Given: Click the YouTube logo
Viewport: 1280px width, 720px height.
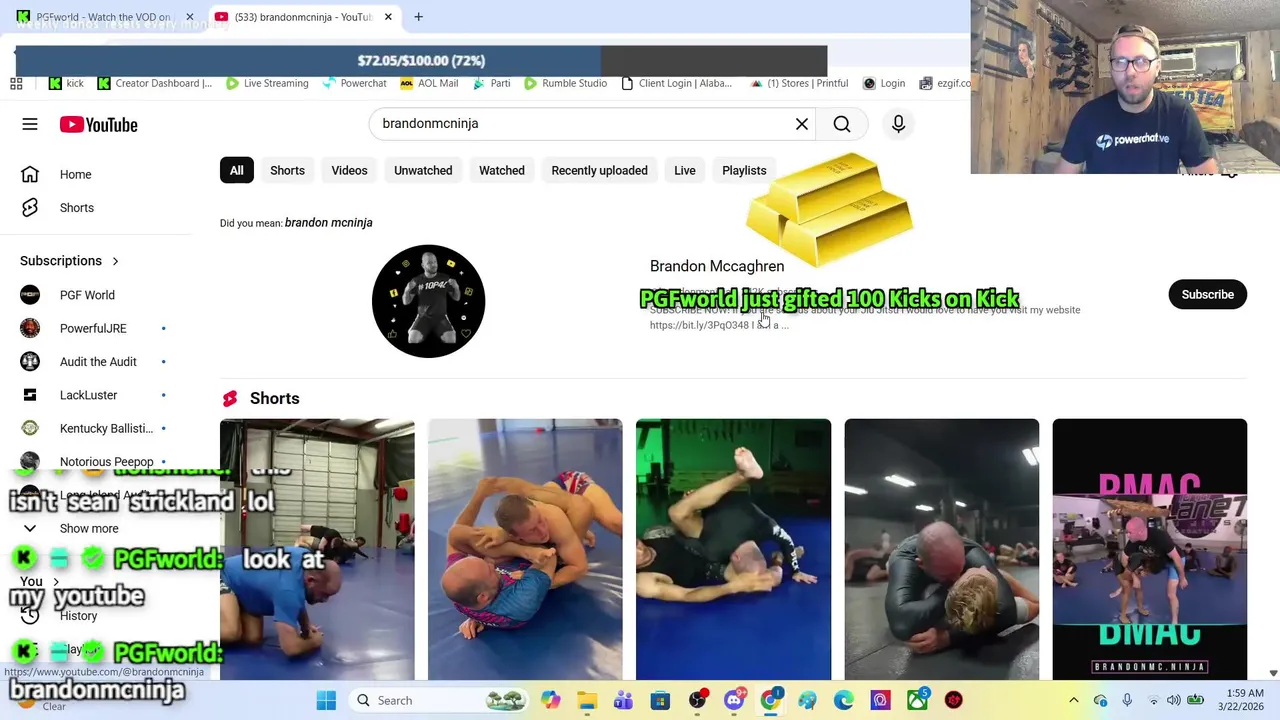Looking at the screenshot, I should [x=98, y=124].
